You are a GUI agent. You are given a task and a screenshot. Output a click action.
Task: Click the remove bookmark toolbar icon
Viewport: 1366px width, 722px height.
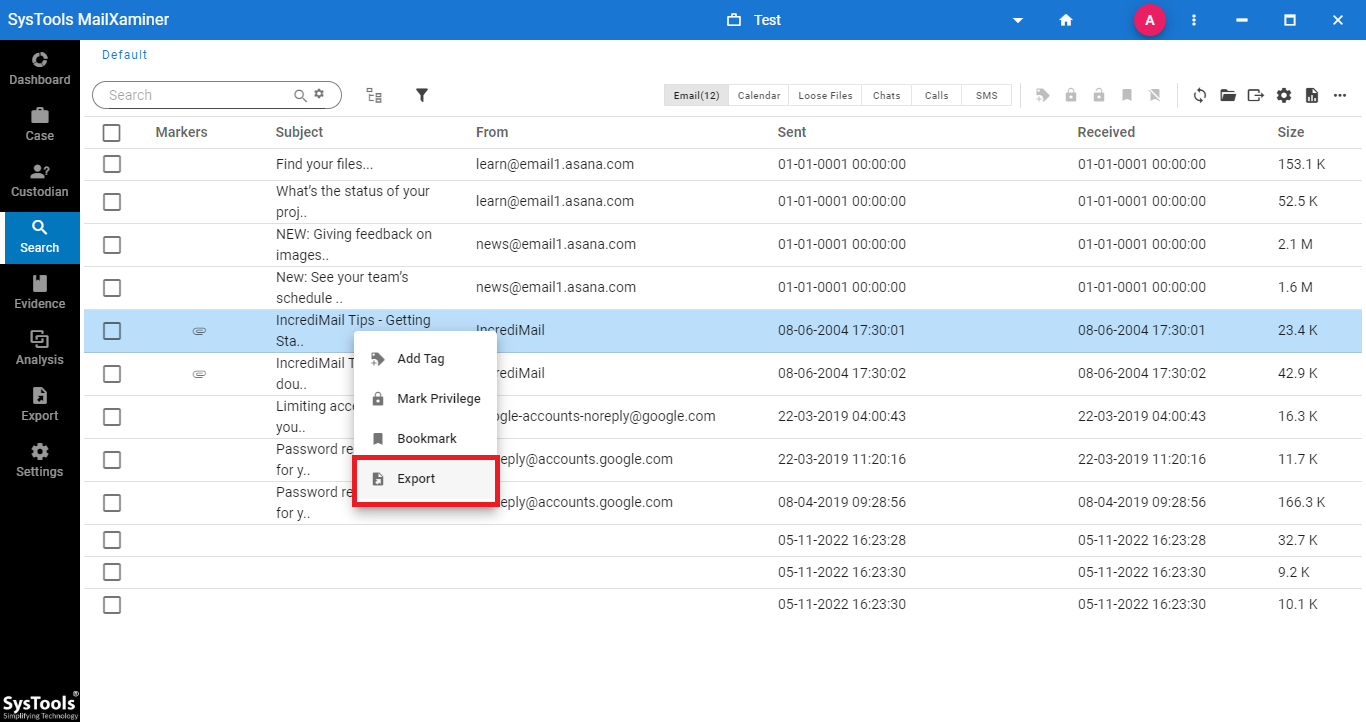pos(1155,95)
